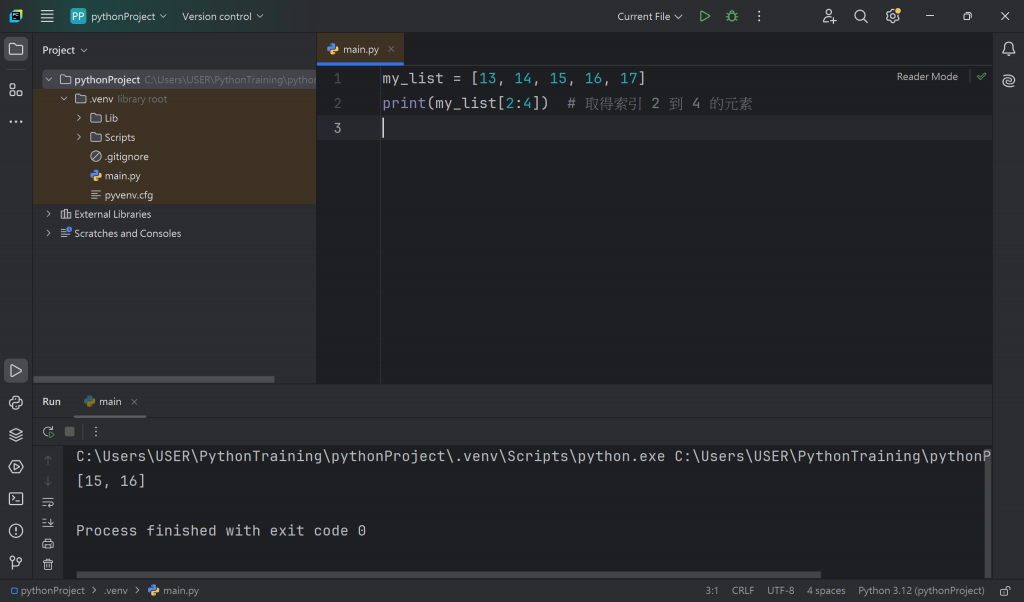Open Code With Me add-user icon

pyautogui.click(x=829, y=16)
